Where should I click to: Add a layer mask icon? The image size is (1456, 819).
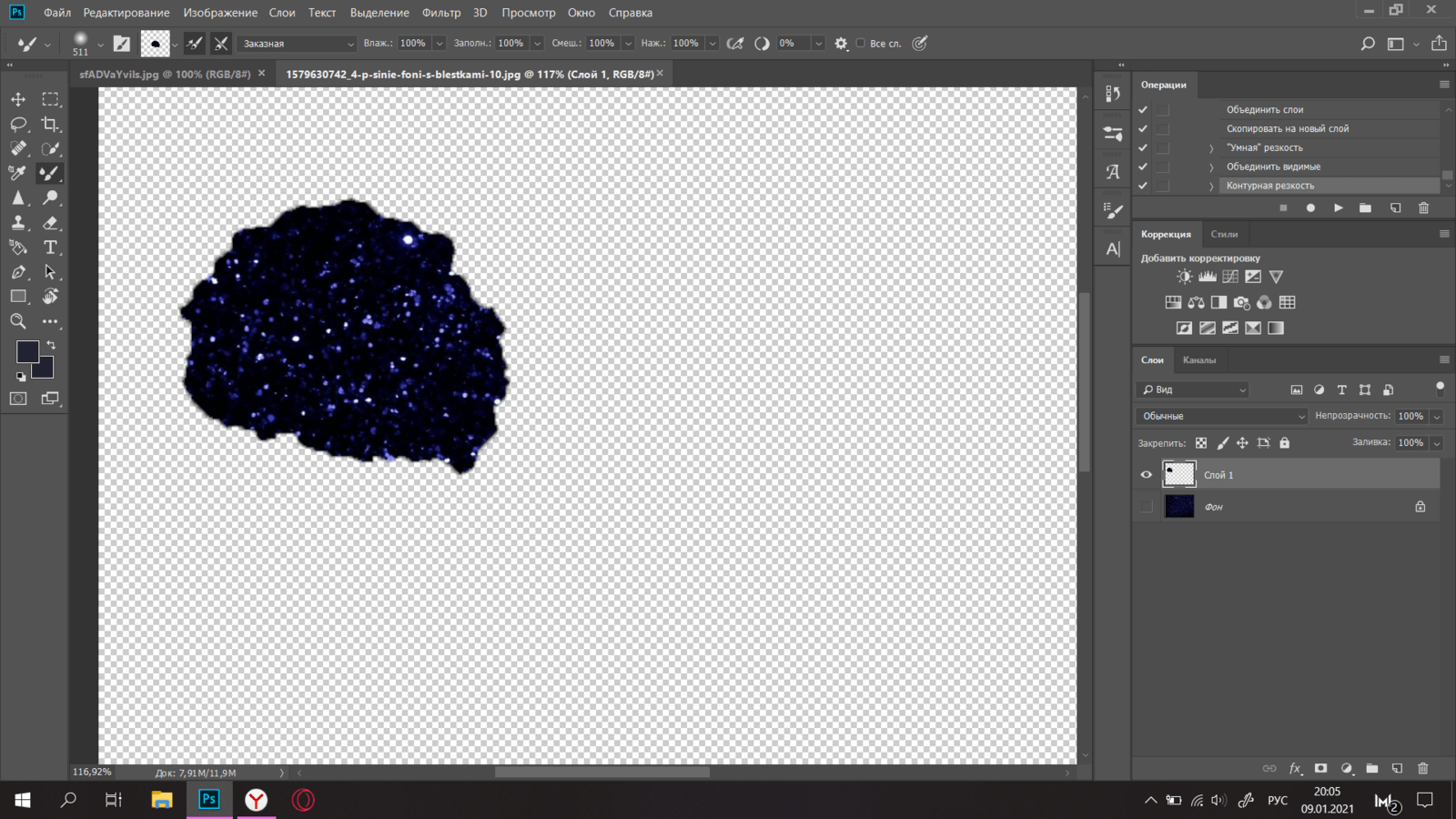tap(1320, 768)
